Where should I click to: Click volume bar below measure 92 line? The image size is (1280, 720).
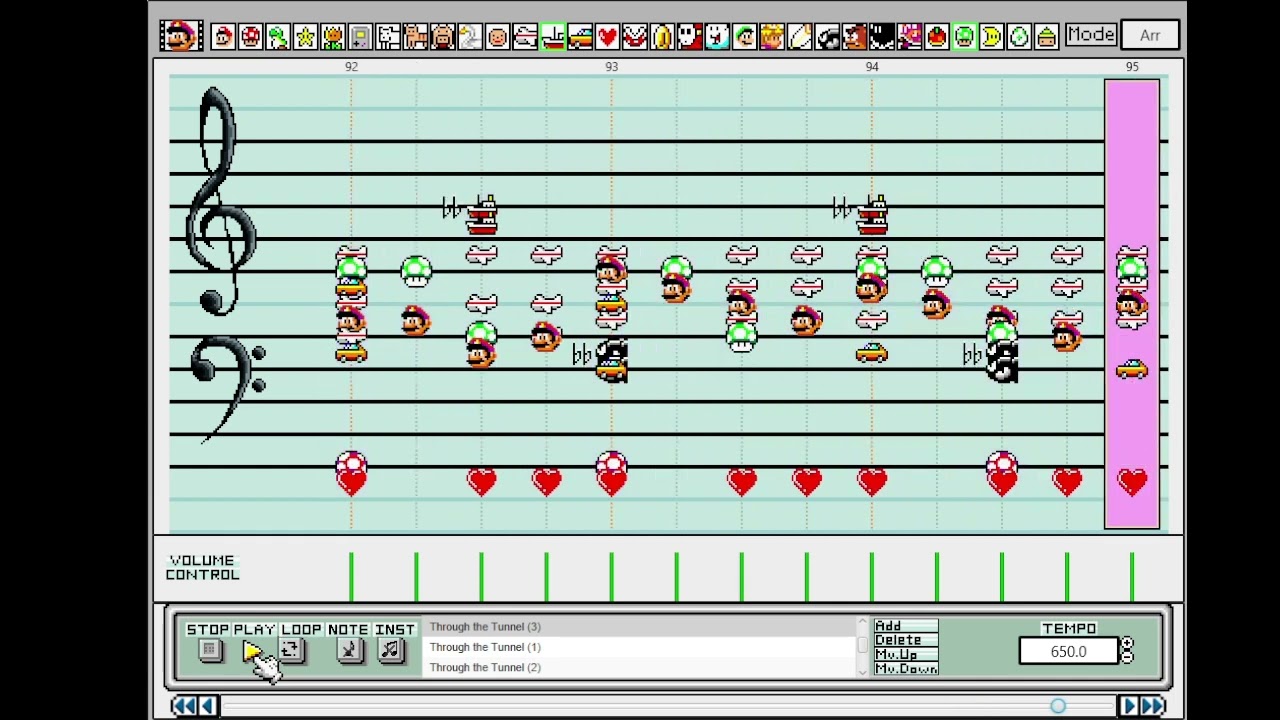[351, 577]
